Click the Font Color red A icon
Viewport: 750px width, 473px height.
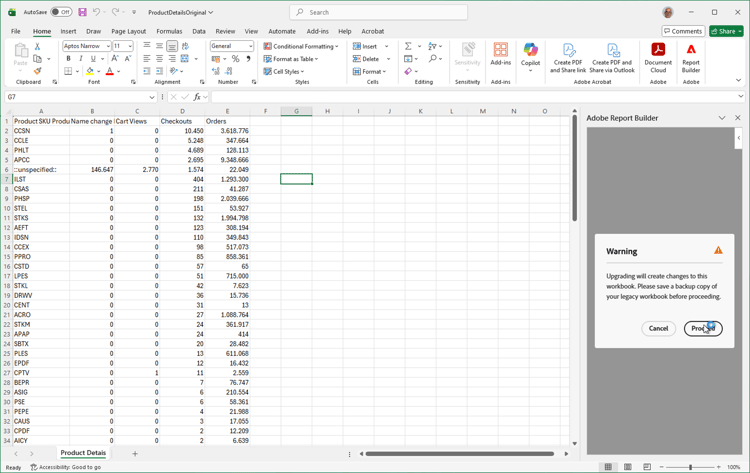(x=110, y=71)
